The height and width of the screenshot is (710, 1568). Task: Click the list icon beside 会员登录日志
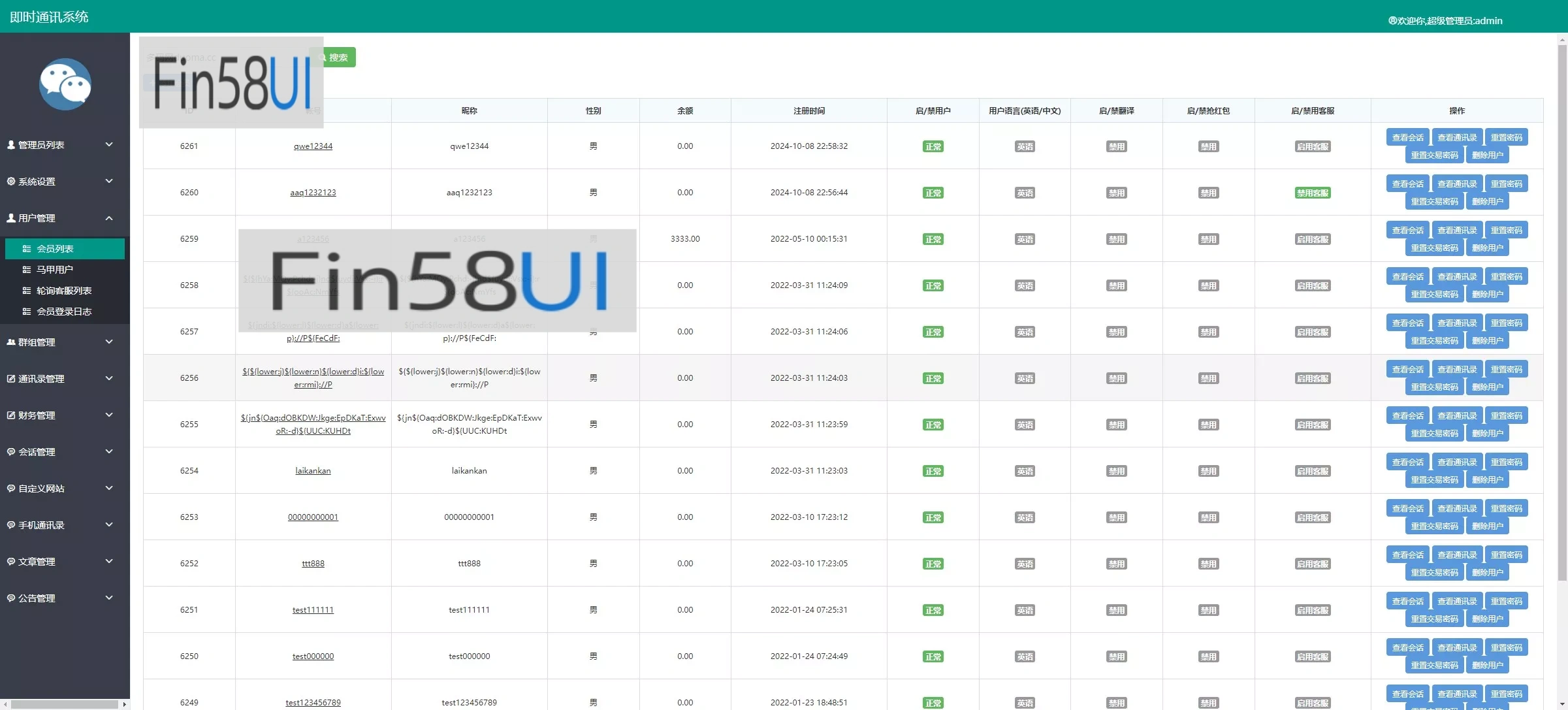(x=27, y=312)
